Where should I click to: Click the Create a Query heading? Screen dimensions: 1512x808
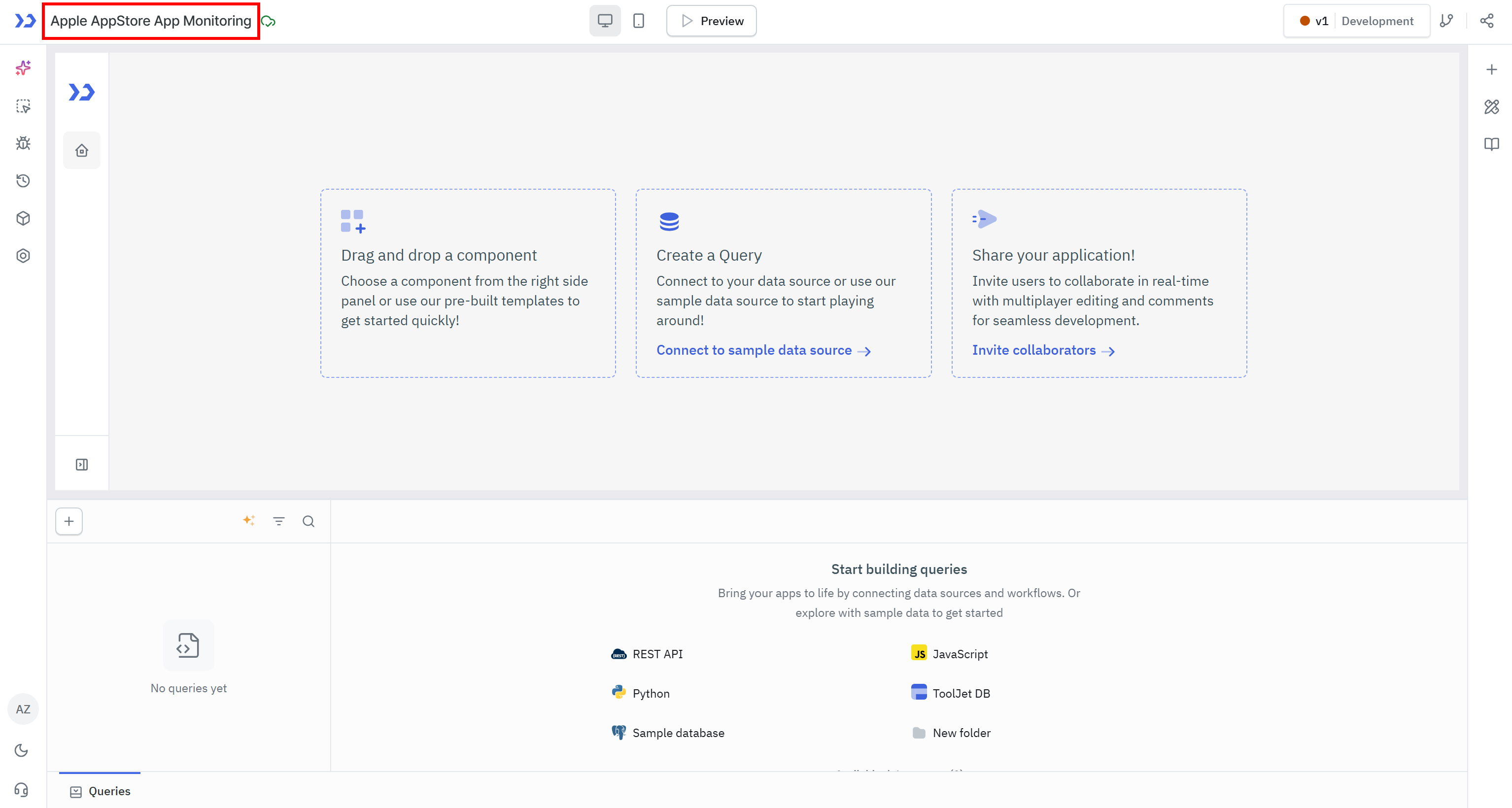709,255
